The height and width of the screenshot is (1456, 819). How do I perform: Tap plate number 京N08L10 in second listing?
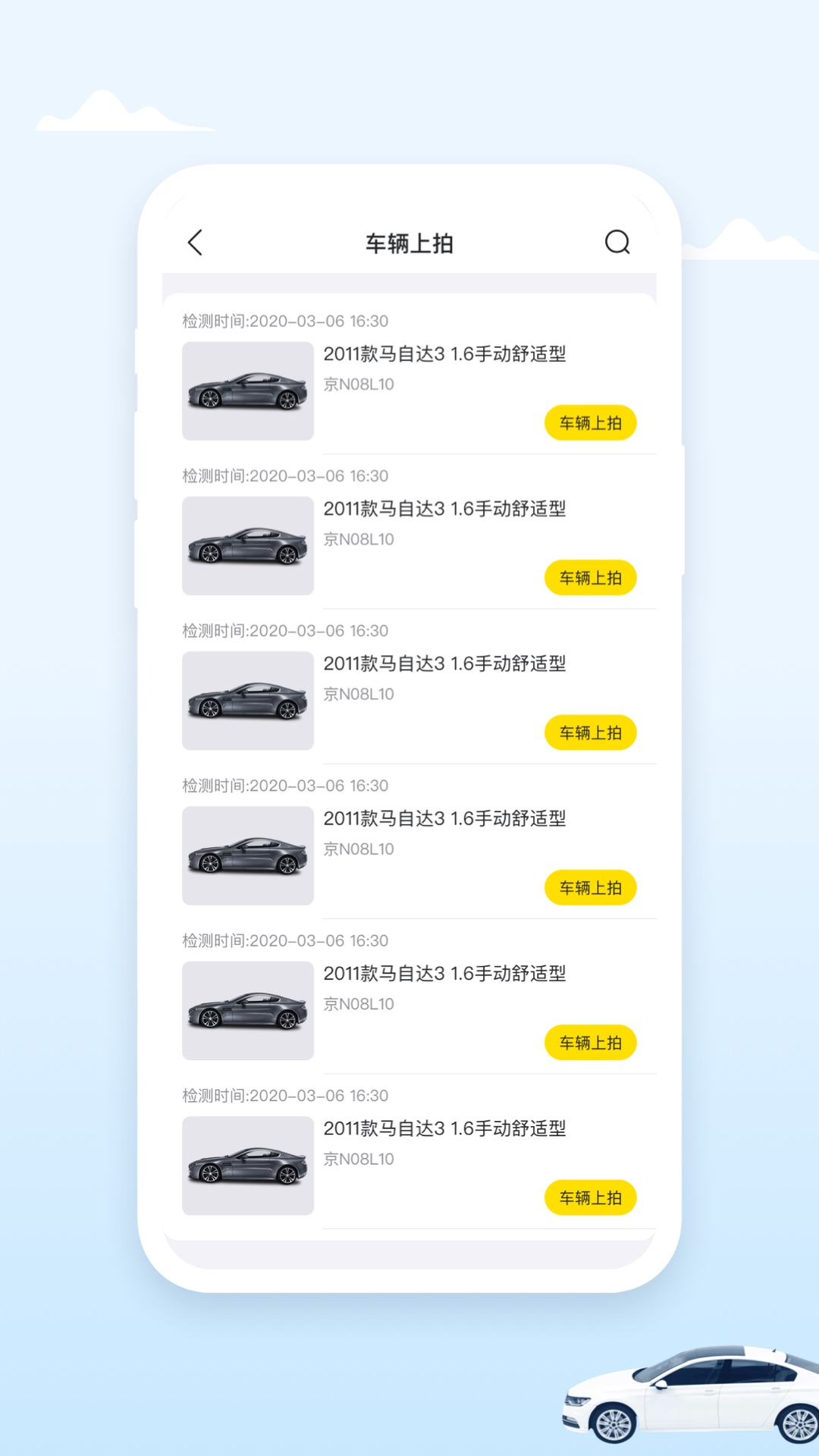(x=359, y=539)
